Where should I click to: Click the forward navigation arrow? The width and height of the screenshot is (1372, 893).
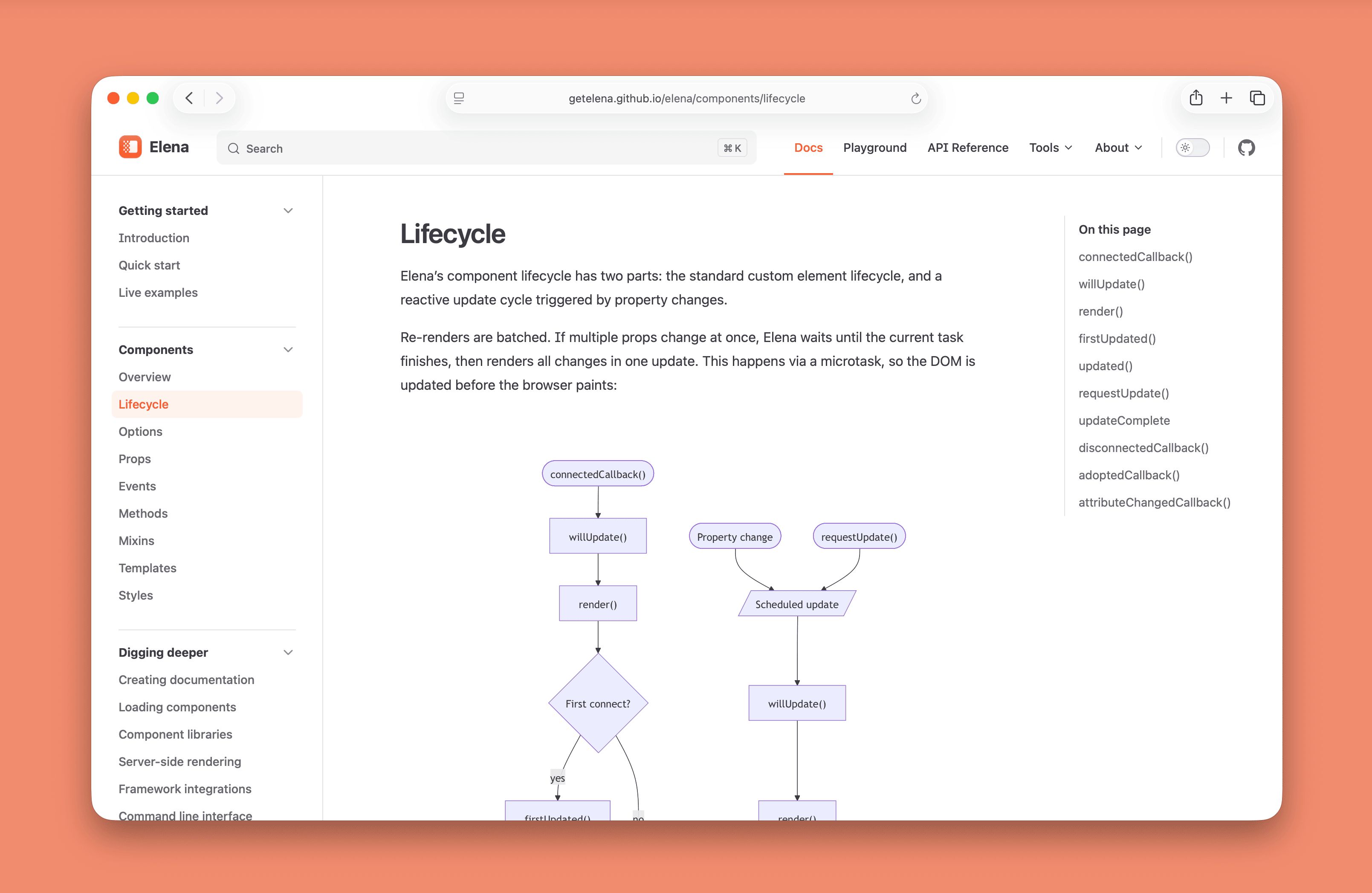click(x=219, y=97)
